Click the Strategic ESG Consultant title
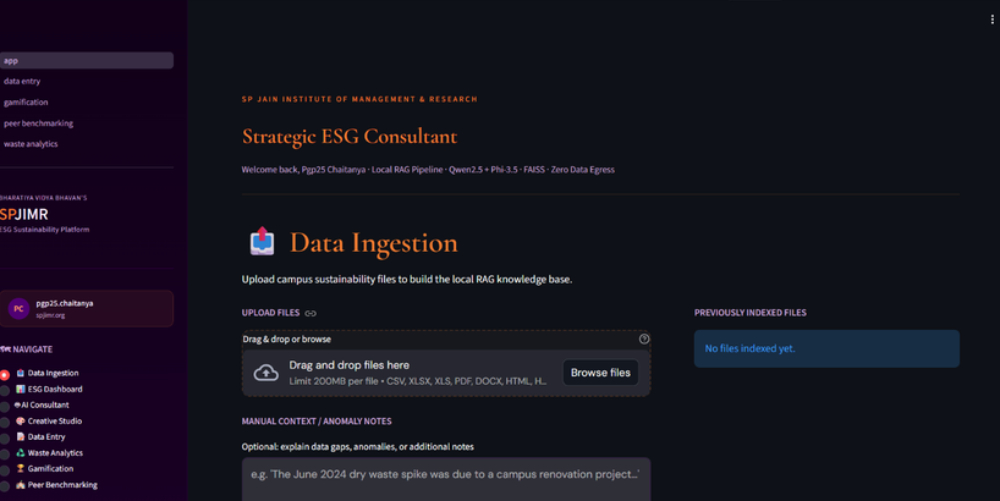 tap(349, 136)
